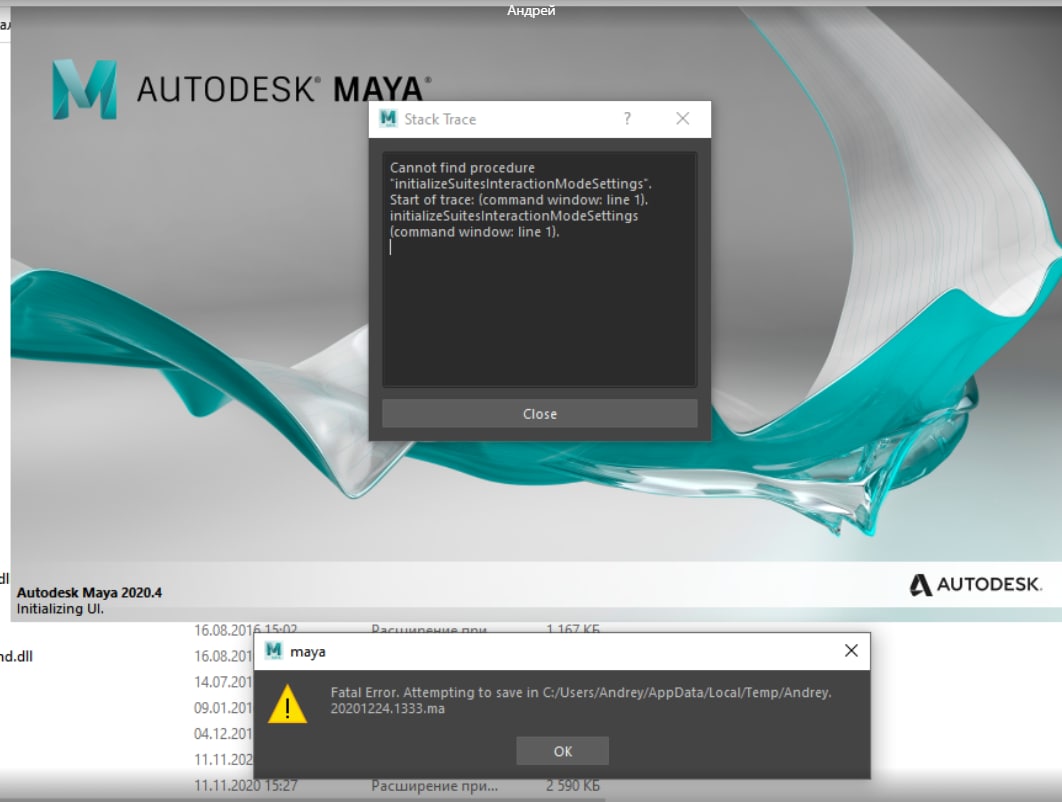Click the Maya icon in Stack Trace title bar

pyautogui.click(x=388, y=119)
